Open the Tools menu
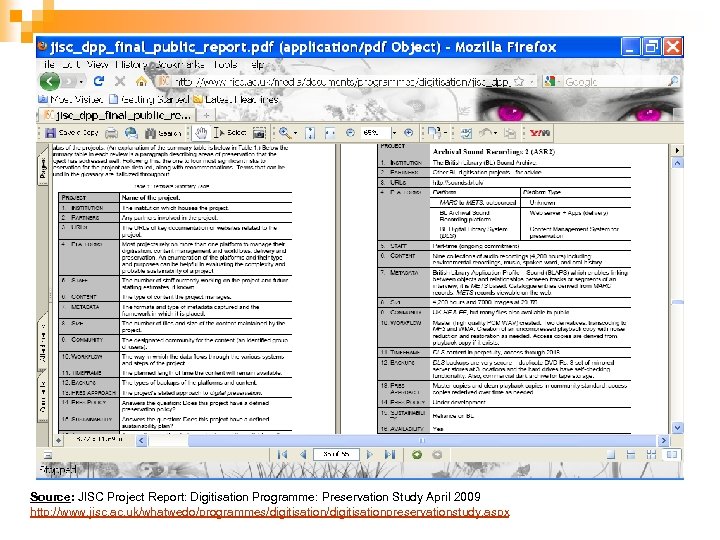The height and width of the screenshot is (540, 720). click(x=225, y=64)
